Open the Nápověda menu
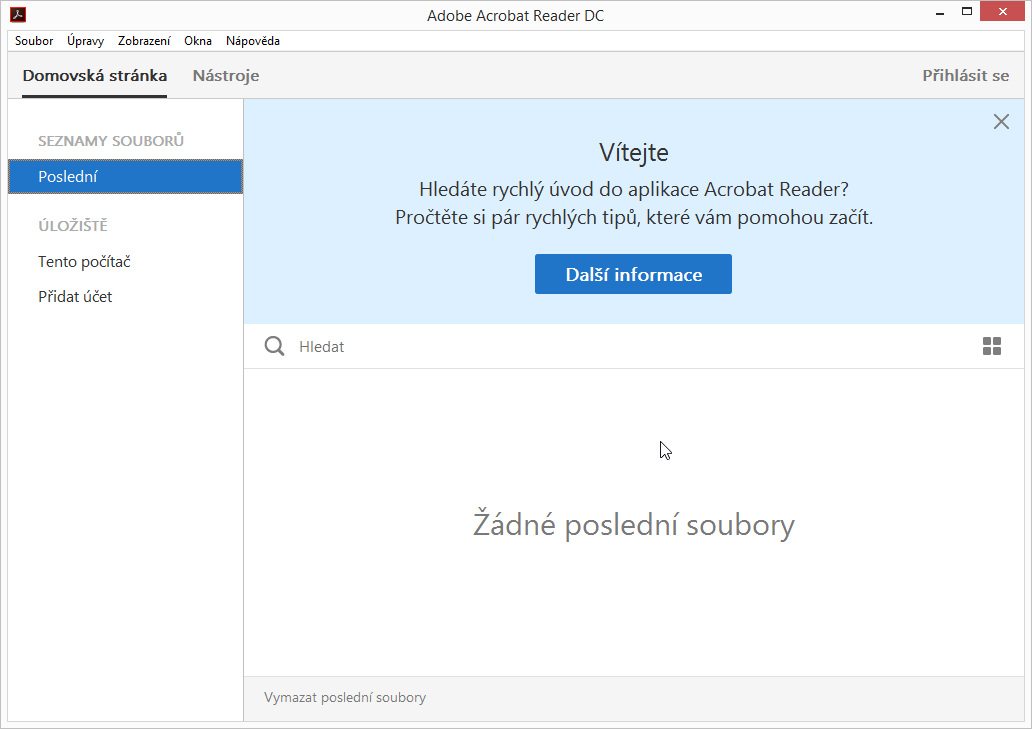This screenshot has width=1032, height=729. click(x=251, y=41)
